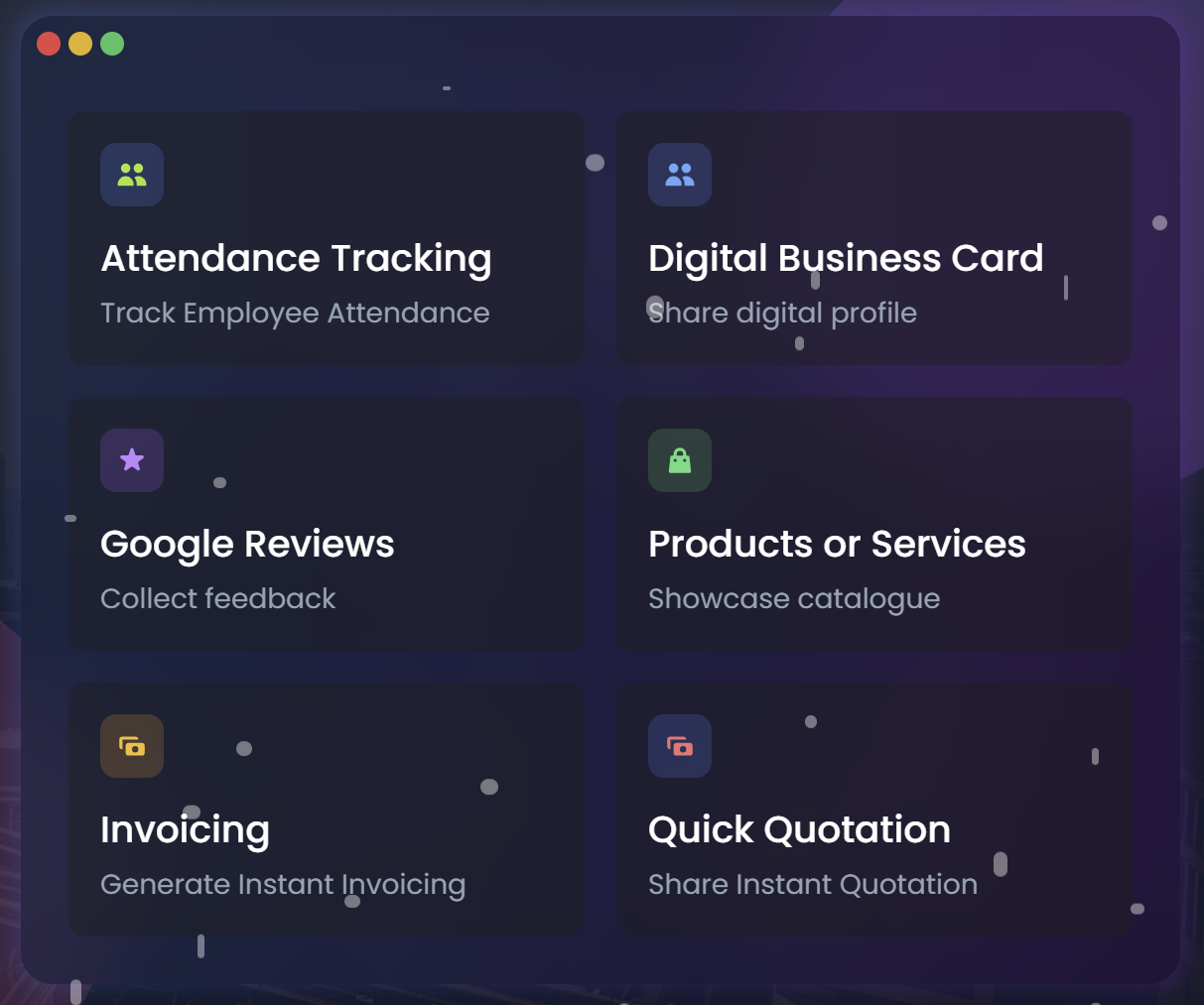Click the Generate Instant Invoicing subtitle
1204x1005 pixels.
click(x=283, y=884)
